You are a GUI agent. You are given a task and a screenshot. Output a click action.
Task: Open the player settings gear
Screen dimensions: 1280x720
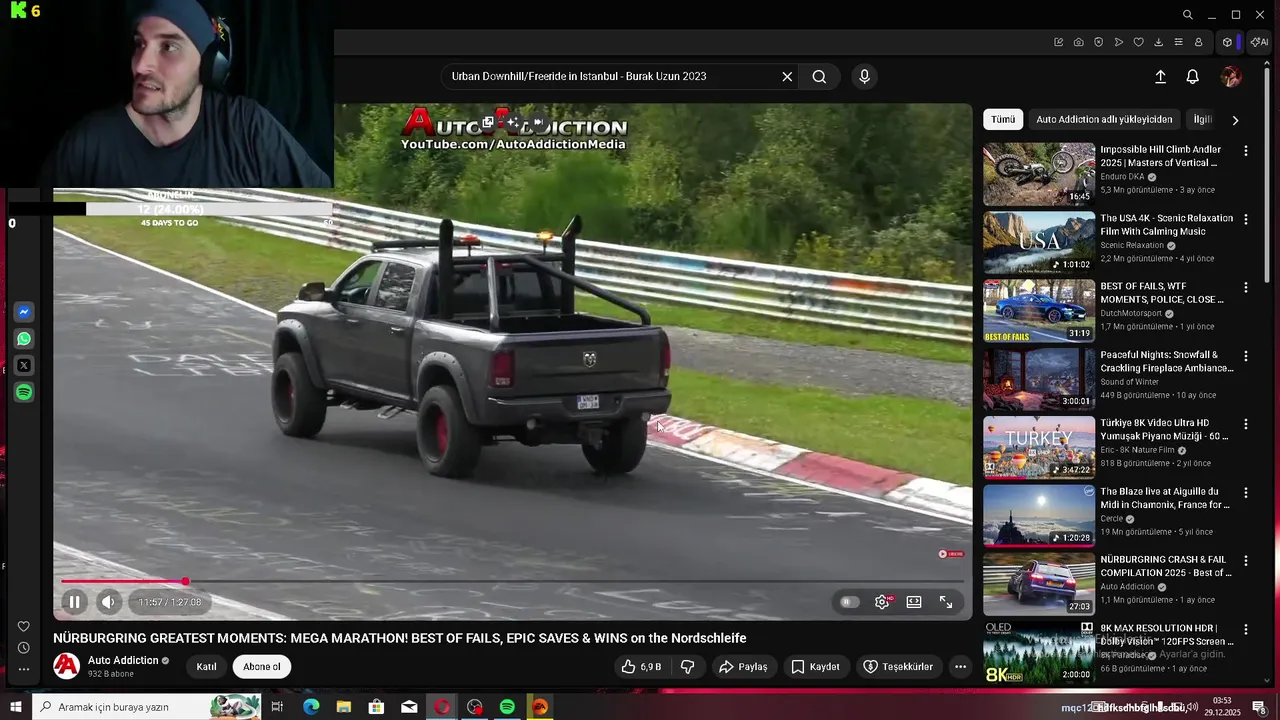(x=882, y=602)
